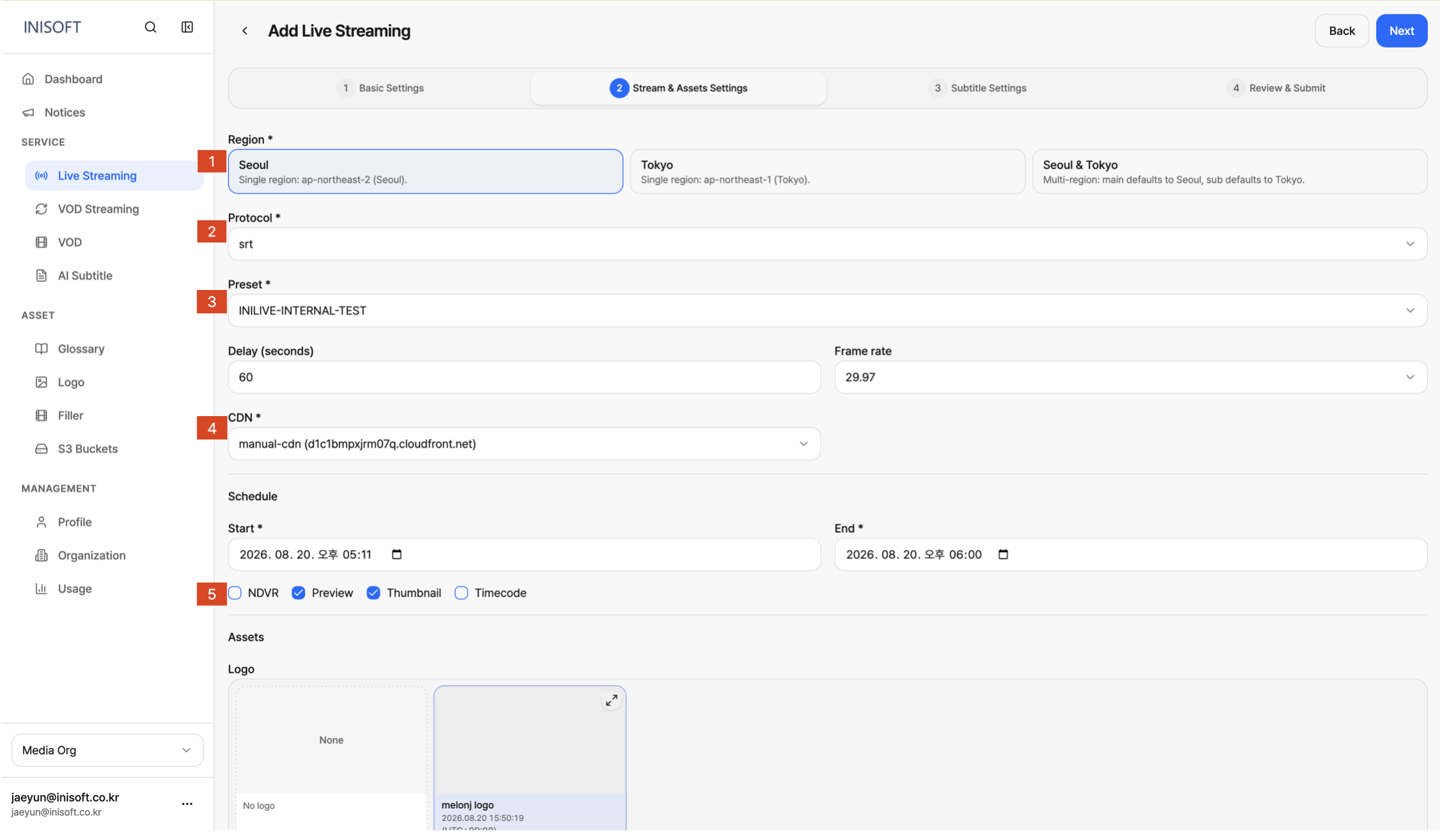Click the End datetime field
The width and height of the screenshot is (1440, 840).
(x=1130, y=555)
